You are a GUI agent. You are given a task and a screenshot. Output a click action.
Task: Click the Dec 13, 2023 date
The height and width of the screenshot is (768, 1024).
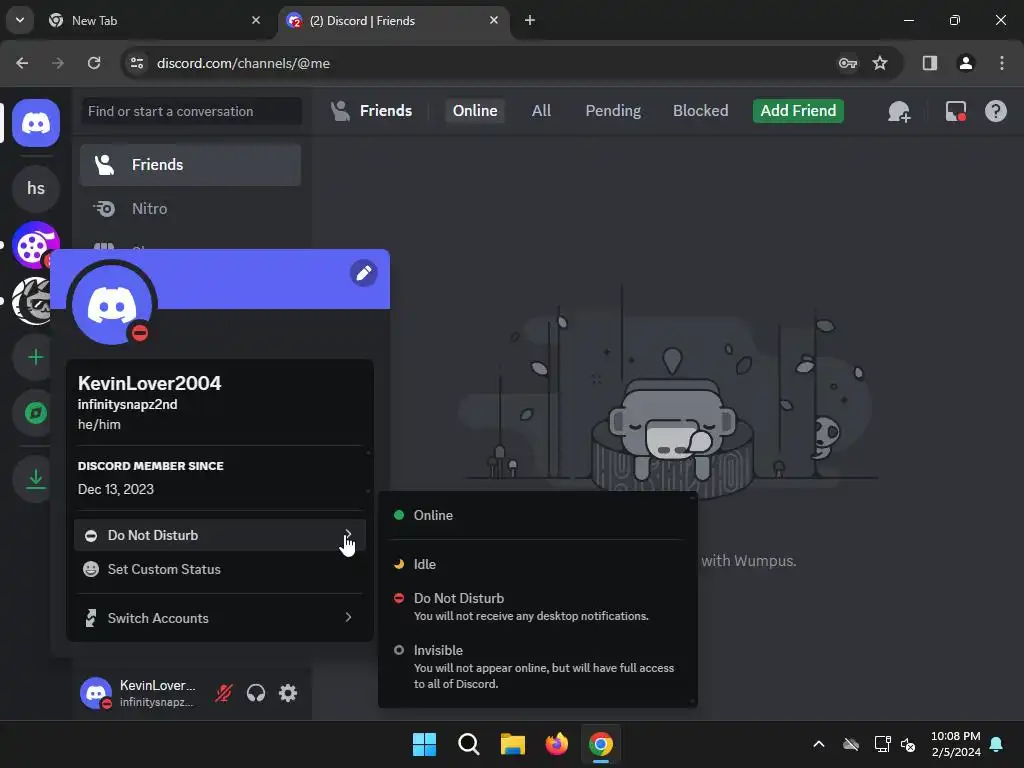click(116, 489)
